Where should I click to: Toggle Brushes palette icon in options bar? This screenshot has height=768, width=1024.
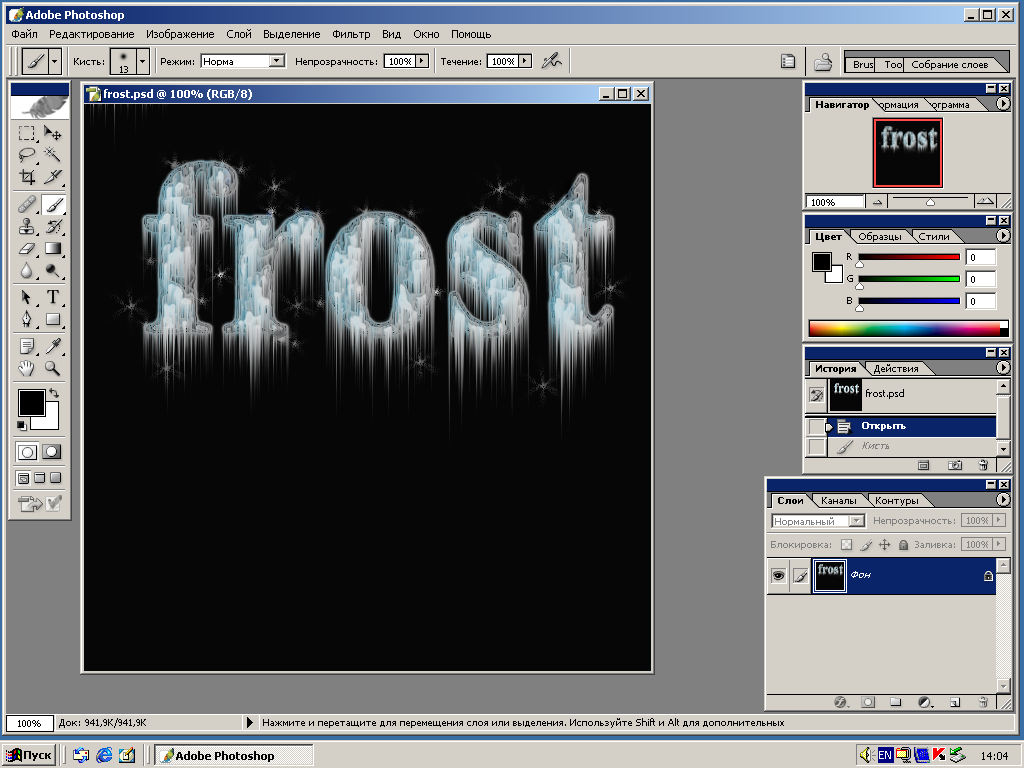[788, 61]
